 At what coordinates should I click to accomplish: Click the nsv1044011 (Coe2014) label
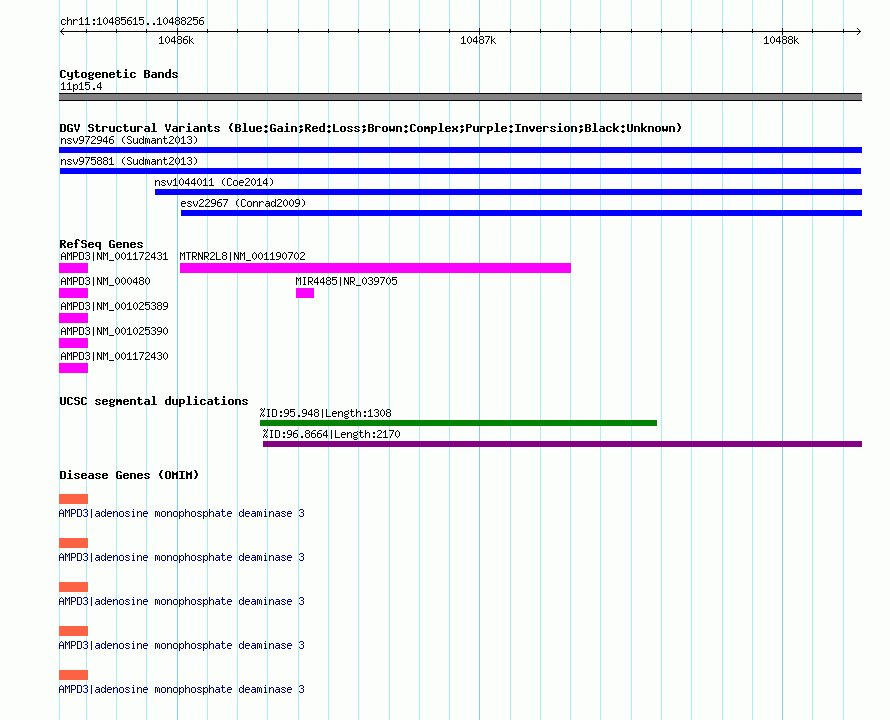click(214, 182)
